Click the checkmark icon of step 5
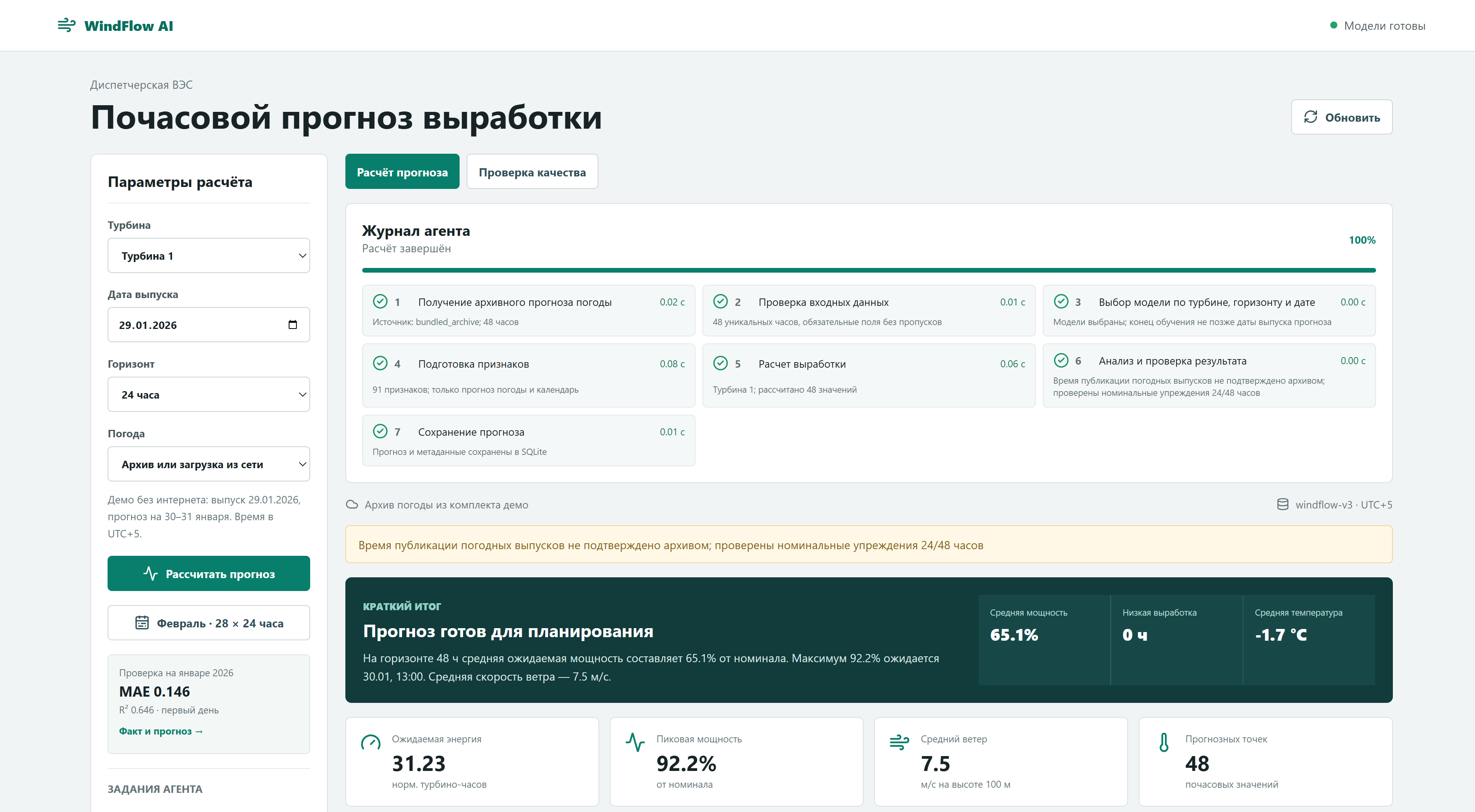 [720, 363]
